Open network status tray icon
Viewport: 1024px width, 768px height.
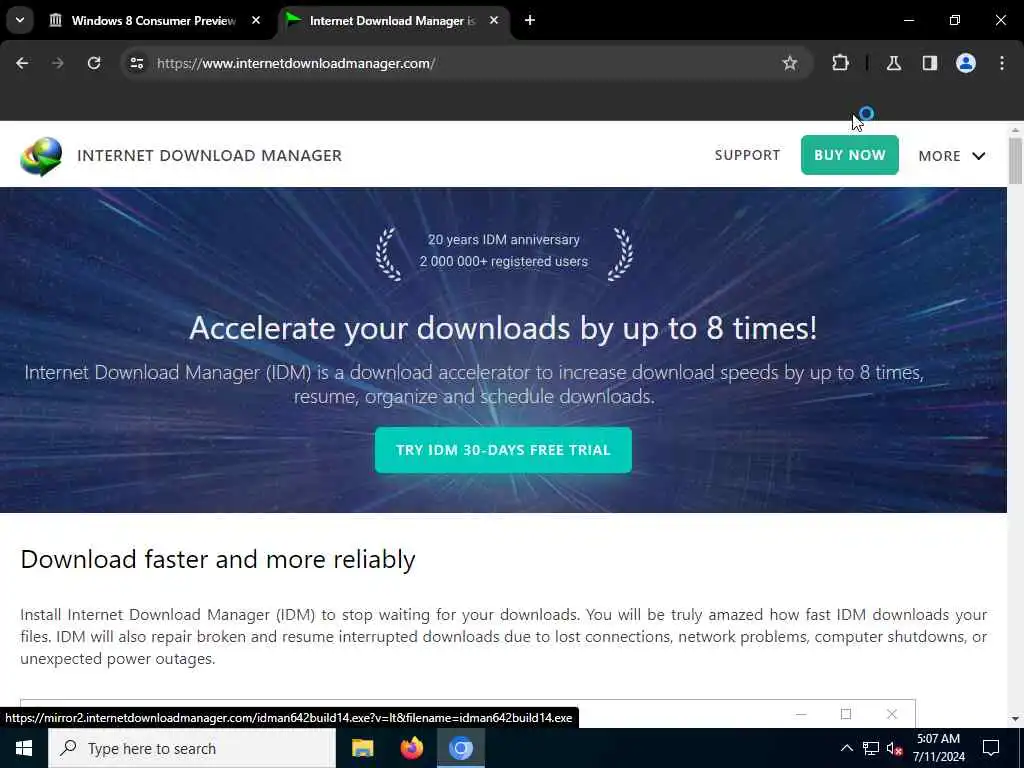871,748
